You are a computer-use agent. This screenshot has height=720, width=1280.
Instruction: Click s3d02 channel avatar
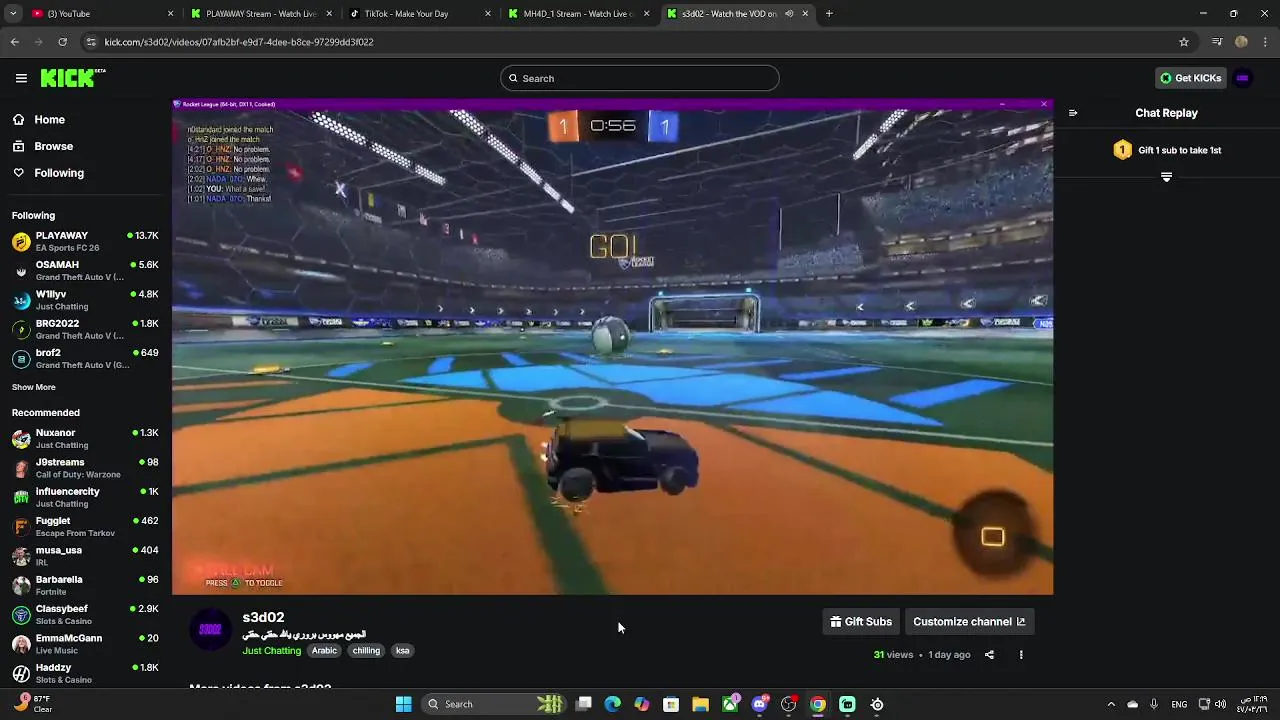pyautogui.click(x=210, y=629)
